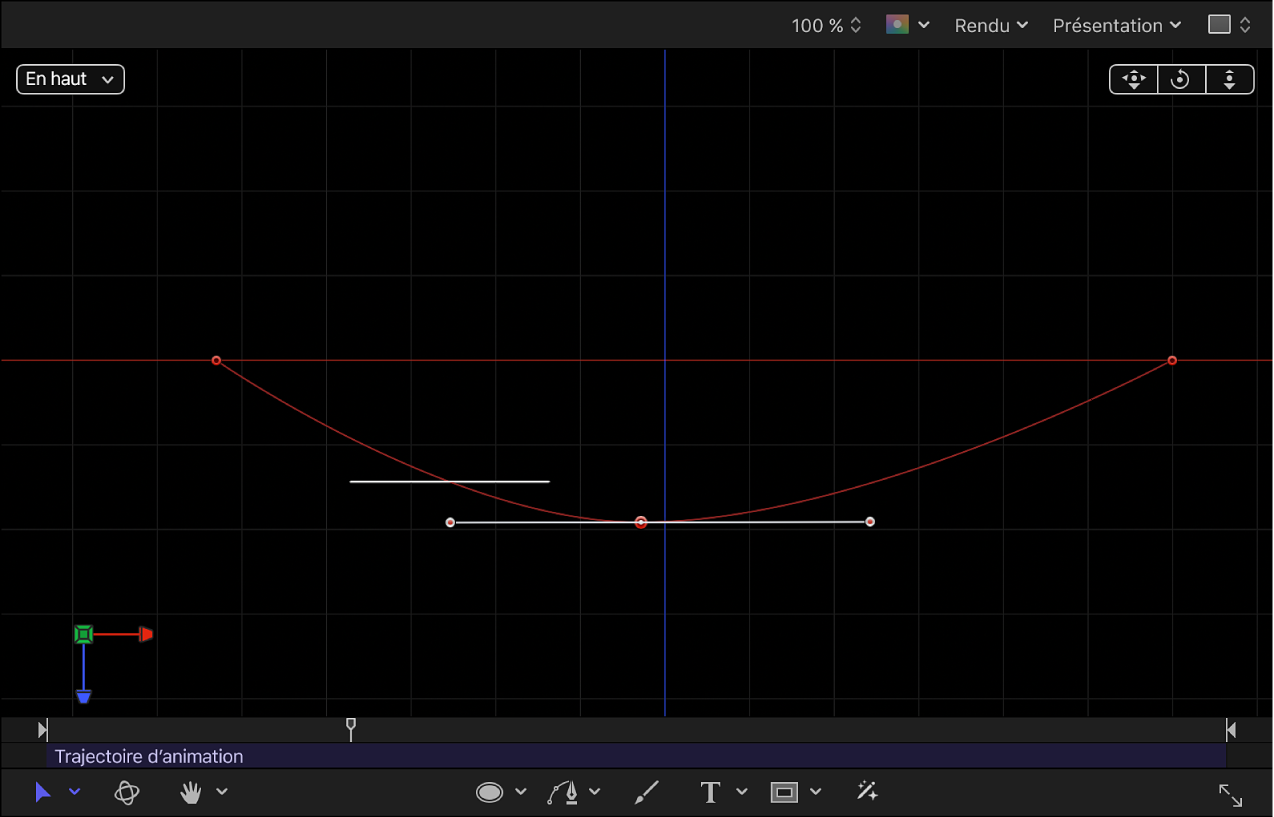This screenshot has height=817, width=1274.
Task: Open the behaviors magic wand tool
Action: (x=866, y=791)
